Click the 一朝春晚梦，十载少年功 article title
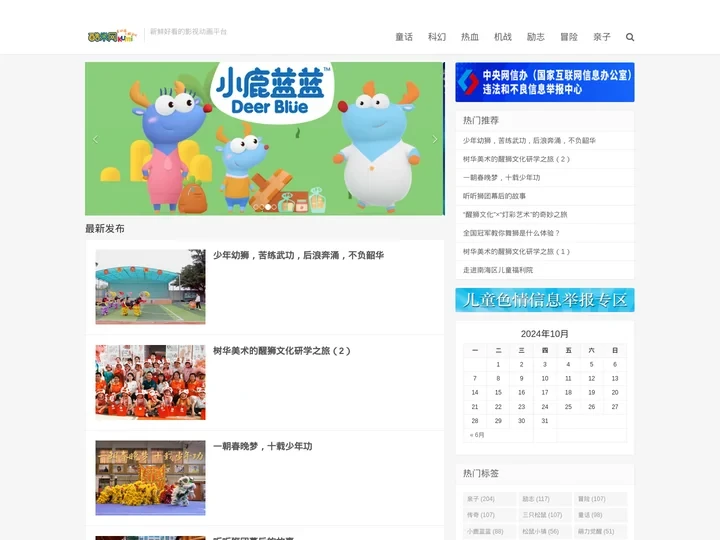The height and width of the screenshot is (540, 720). tap(262, 446)
